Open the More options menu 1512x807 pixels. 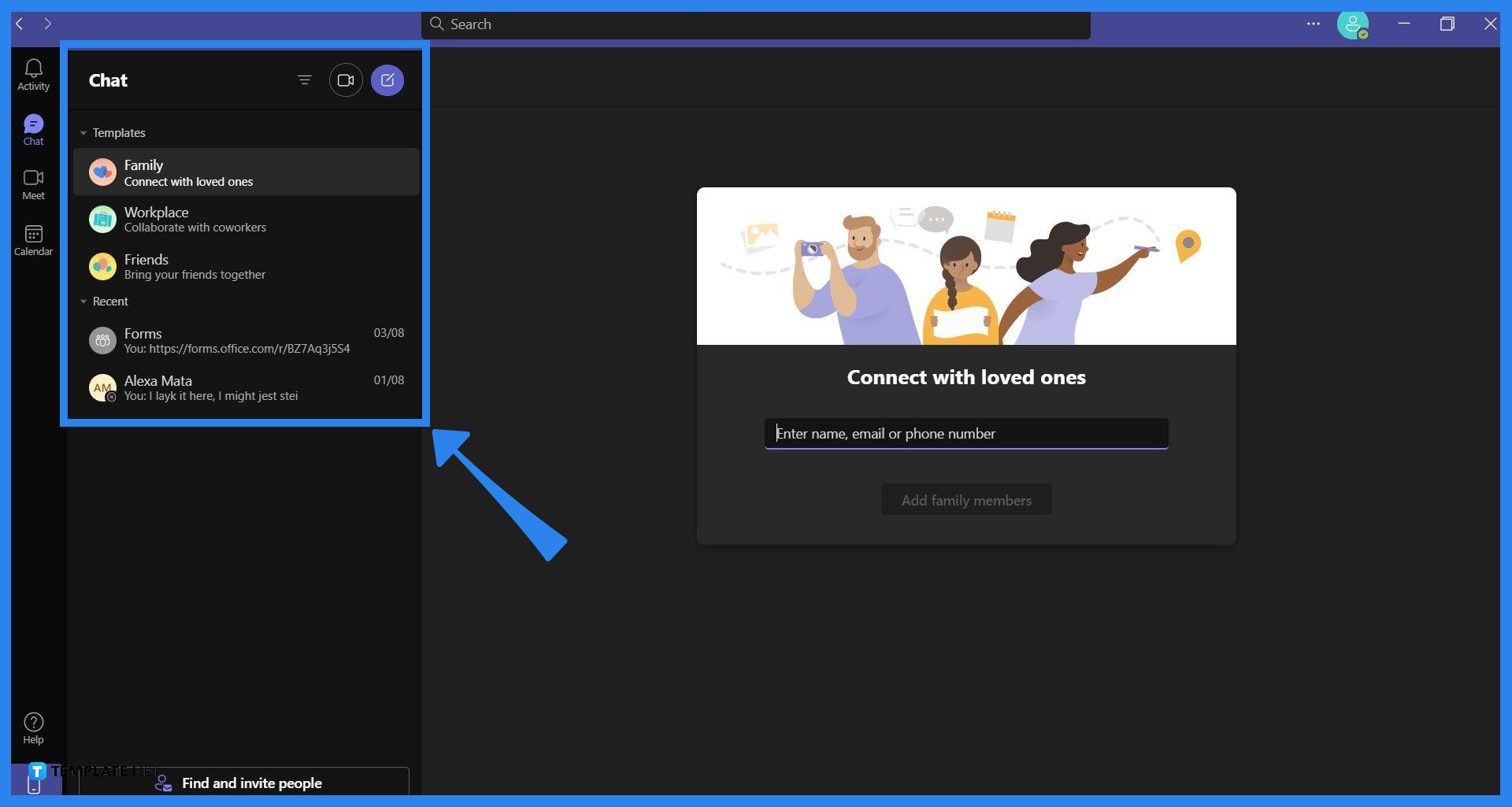click(1313, 24)
